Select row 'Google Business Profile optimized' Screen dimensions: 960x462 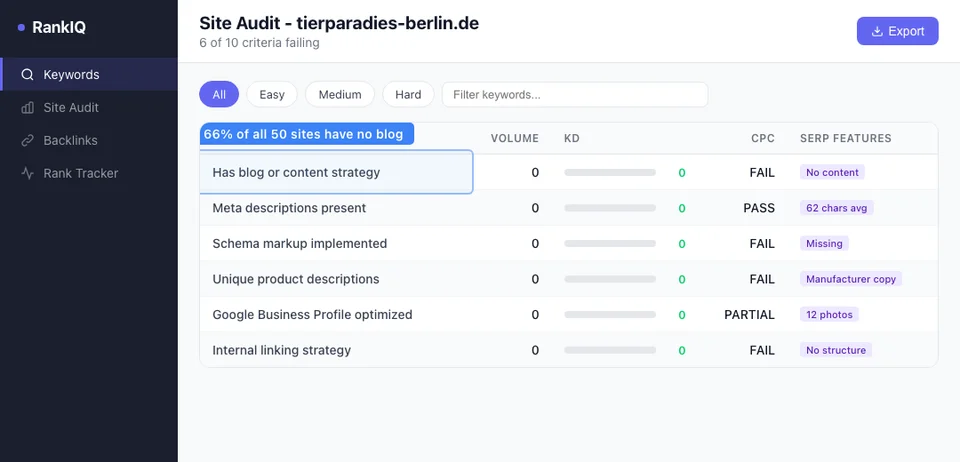click(568, 315)
